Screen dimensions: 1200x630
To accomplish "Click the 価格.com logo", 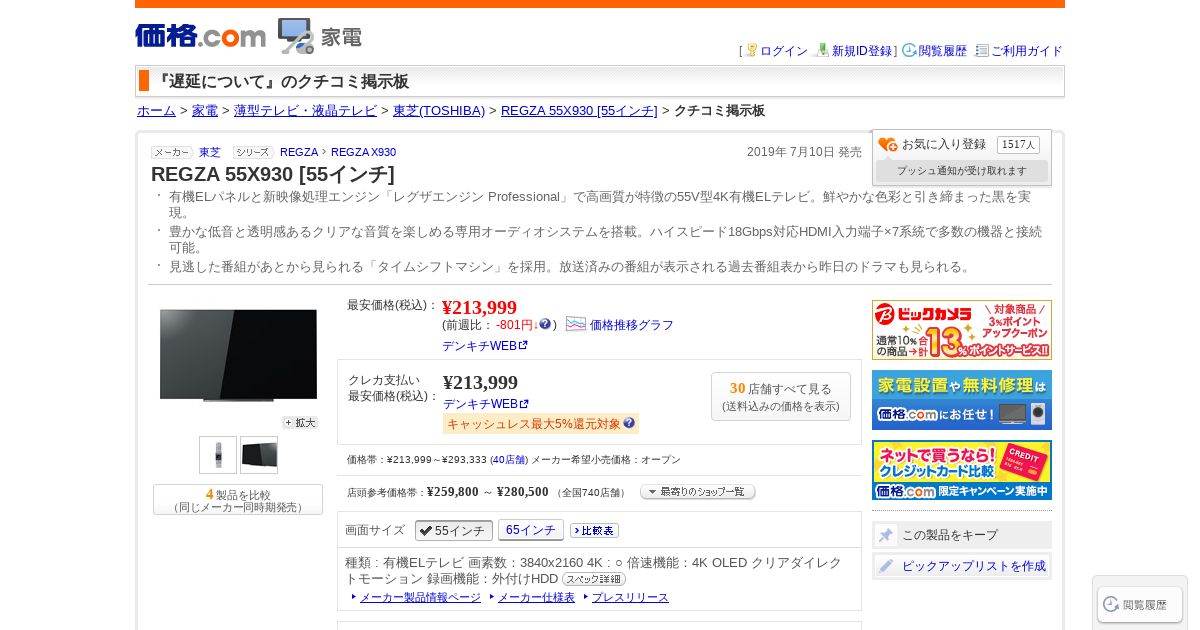I will [201, 36].
